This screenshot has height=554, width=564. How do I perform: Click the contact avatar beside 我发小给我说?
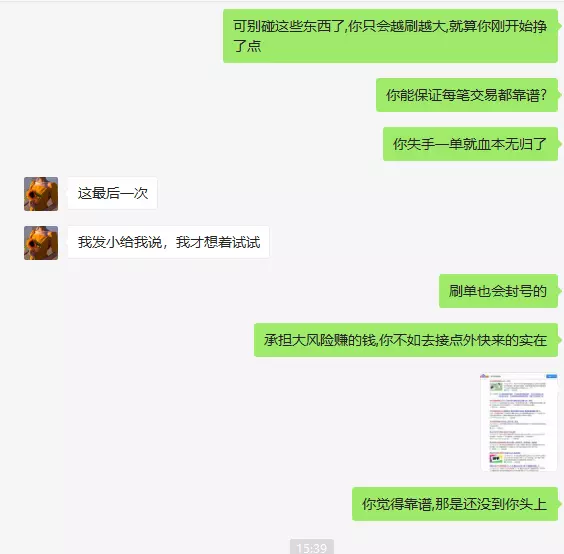(41, 243)
